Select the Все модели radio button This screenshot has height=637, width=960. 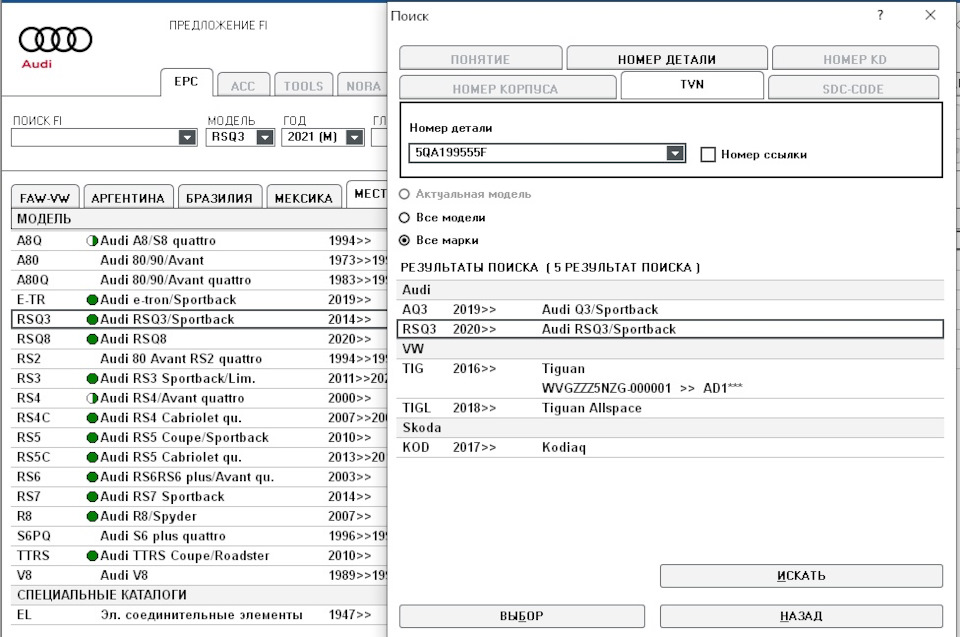pos(404,217)
